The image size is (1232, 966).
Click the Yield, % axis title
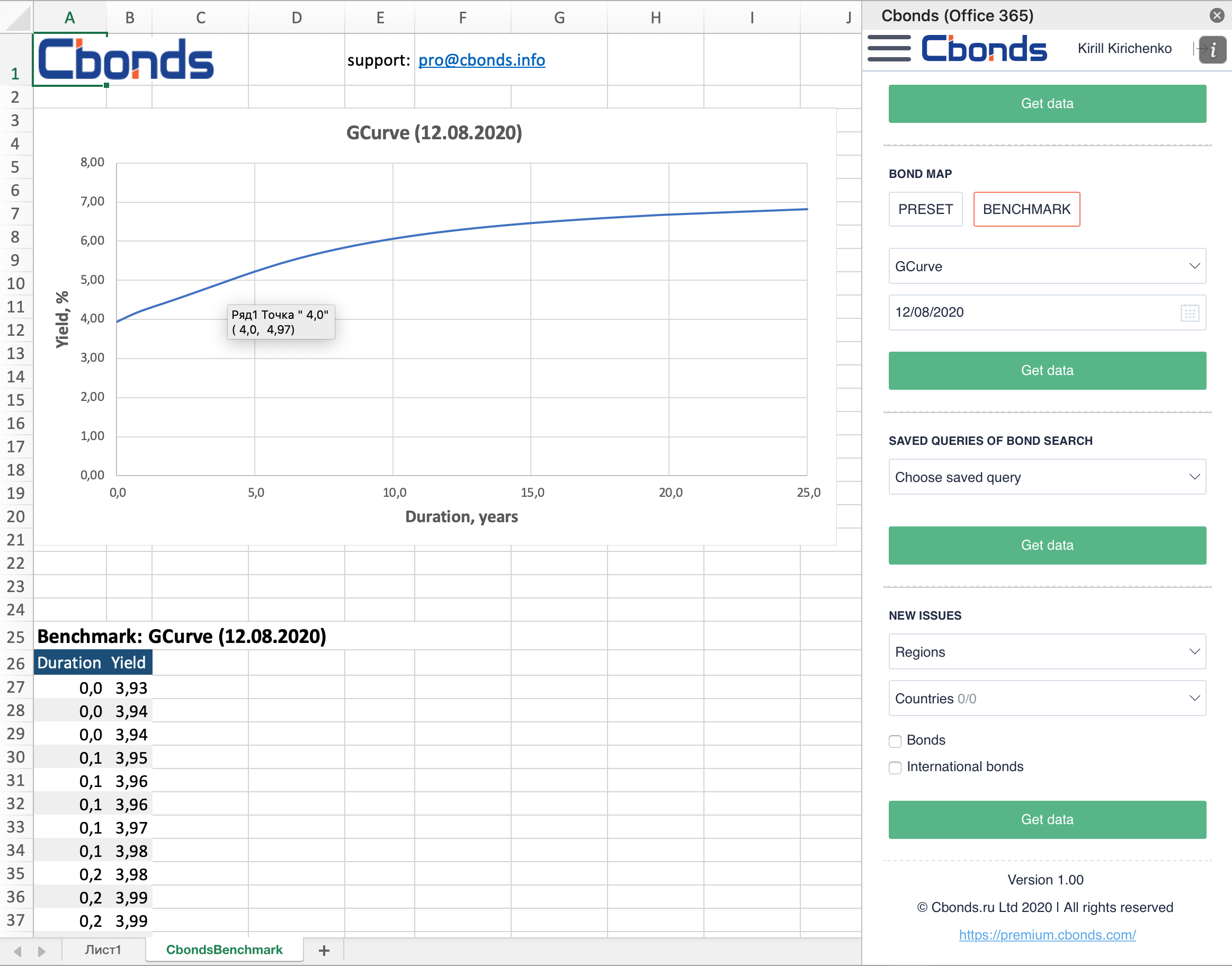coord(61,319)
